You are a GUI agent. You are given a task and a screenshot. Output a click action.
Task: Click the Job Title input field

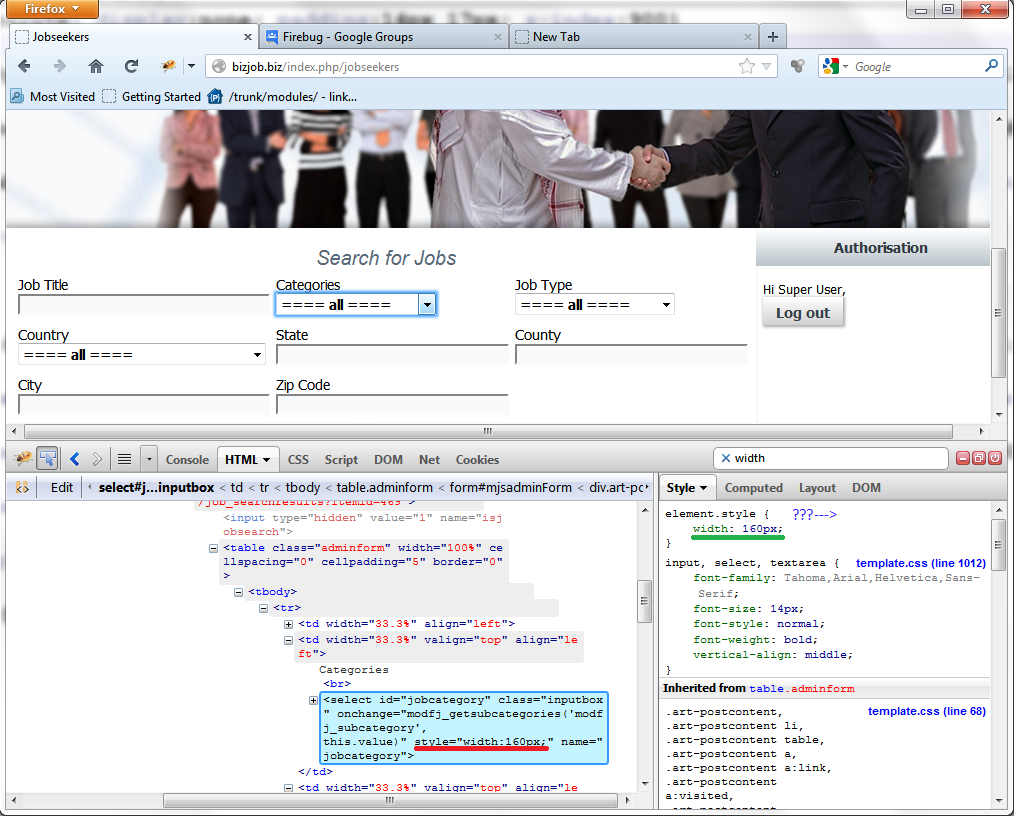pos(143,305)
